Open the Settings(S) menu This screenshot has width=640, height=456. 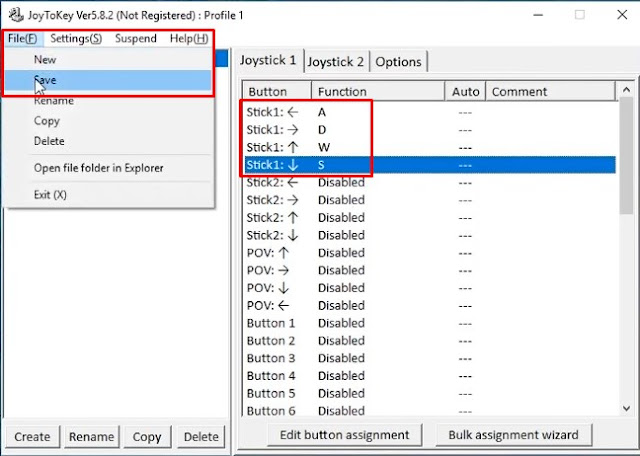point(76,38)
